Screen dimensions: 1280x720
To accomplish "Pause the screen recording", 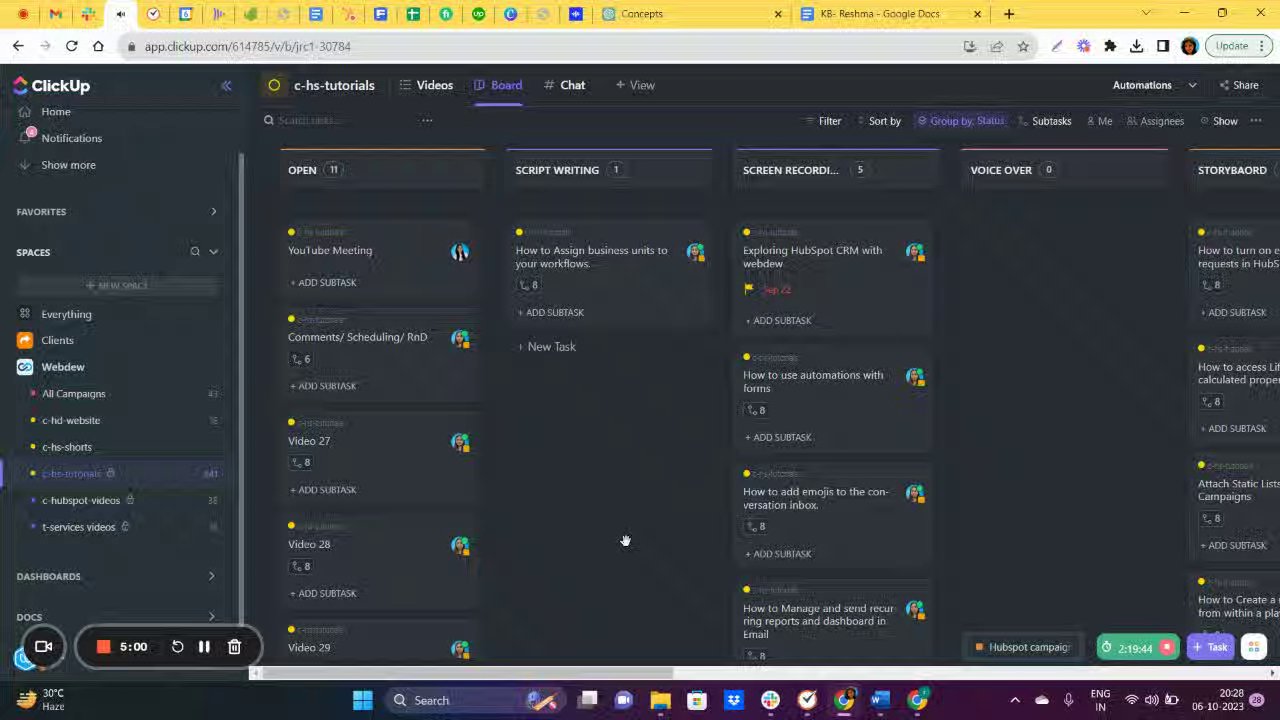I will [x=204, y=647].
